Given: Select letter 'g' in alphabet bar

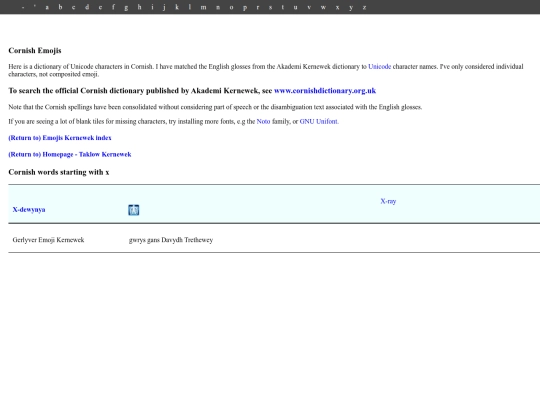Looking at the screenshot, I should (x=126, y=7).
